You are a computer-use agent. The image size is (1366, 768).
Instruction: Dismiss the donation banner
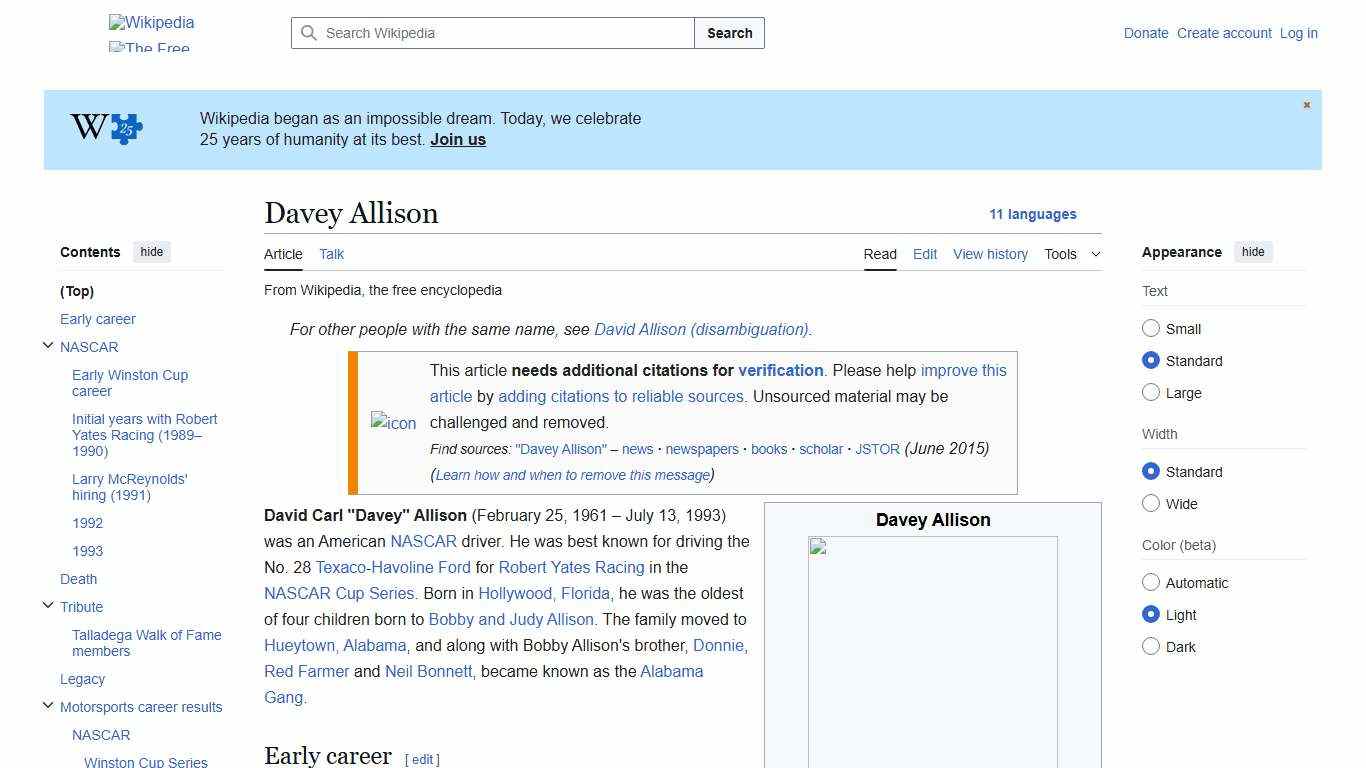(x=1306, y=104)
